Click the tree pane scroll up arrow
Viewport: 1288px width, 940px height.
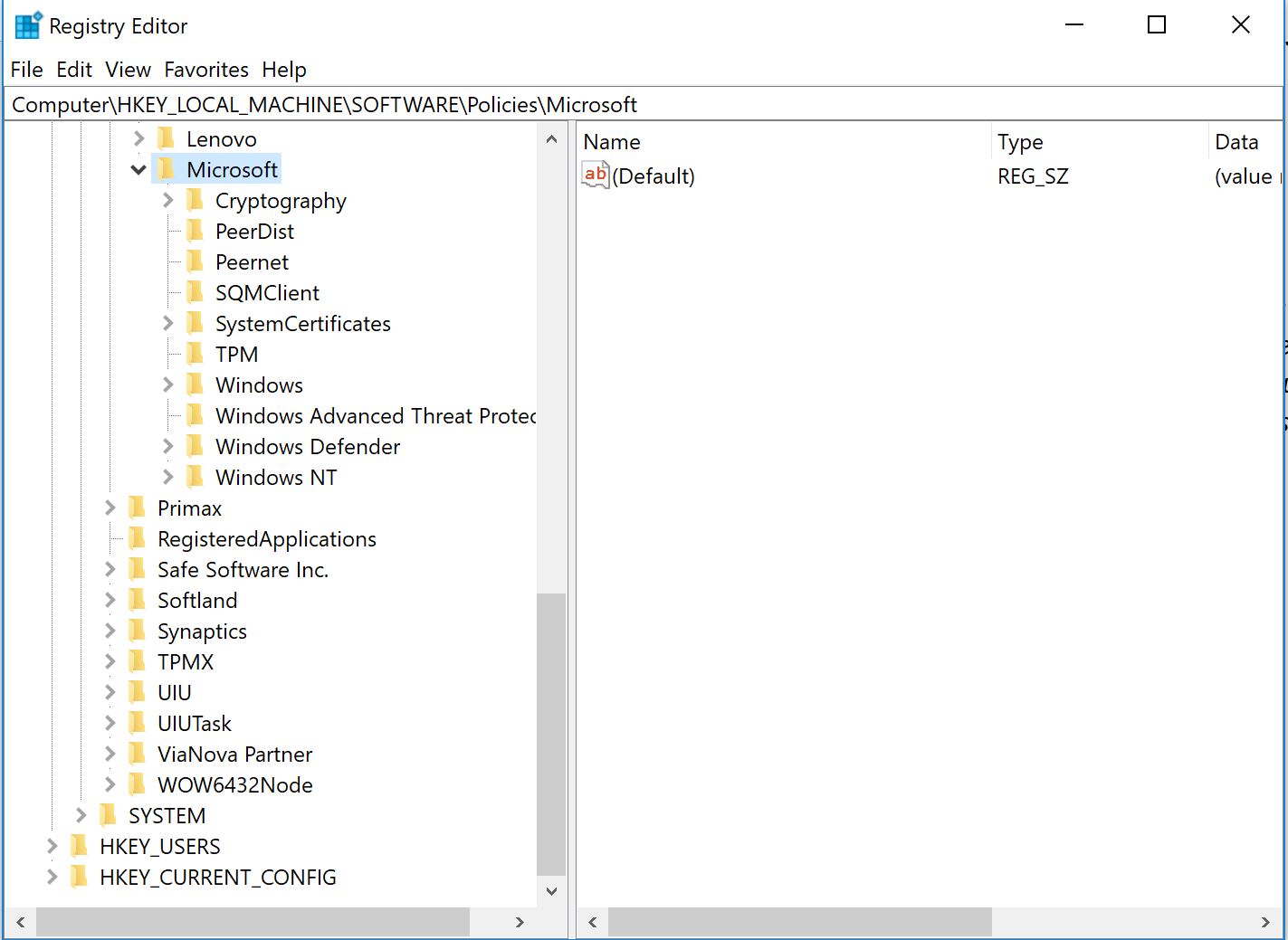551,138
